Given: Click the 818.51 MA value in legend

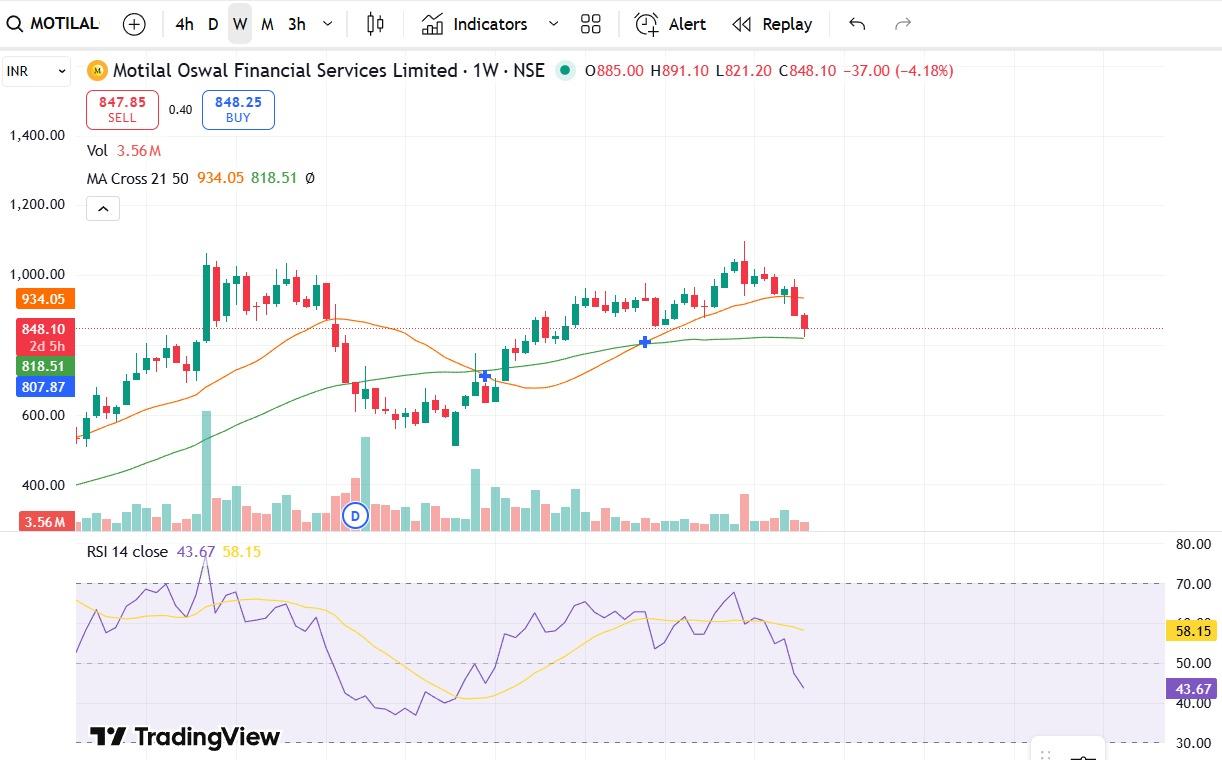Looking at the screenshot, I should point(274,178).
